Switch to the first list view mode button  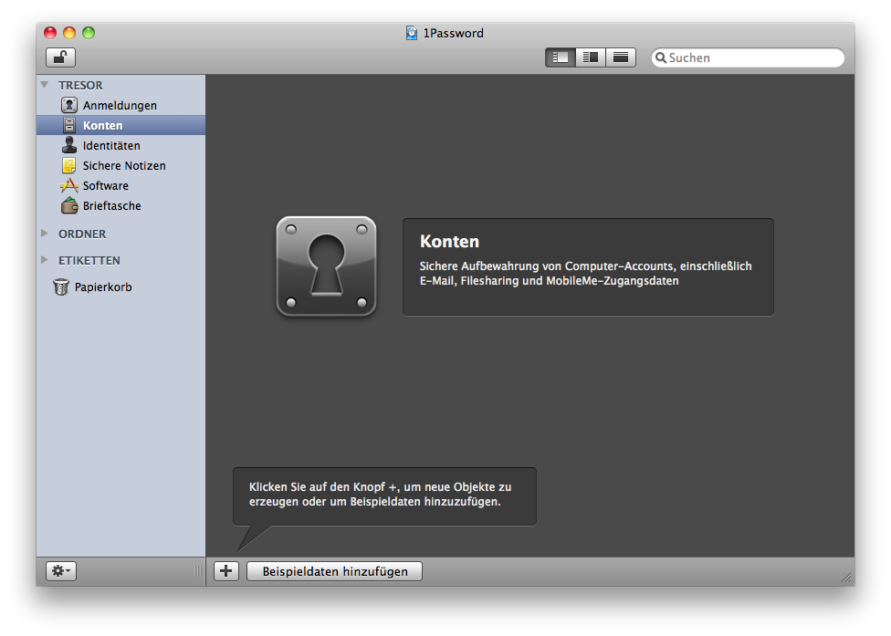(560, 57)
